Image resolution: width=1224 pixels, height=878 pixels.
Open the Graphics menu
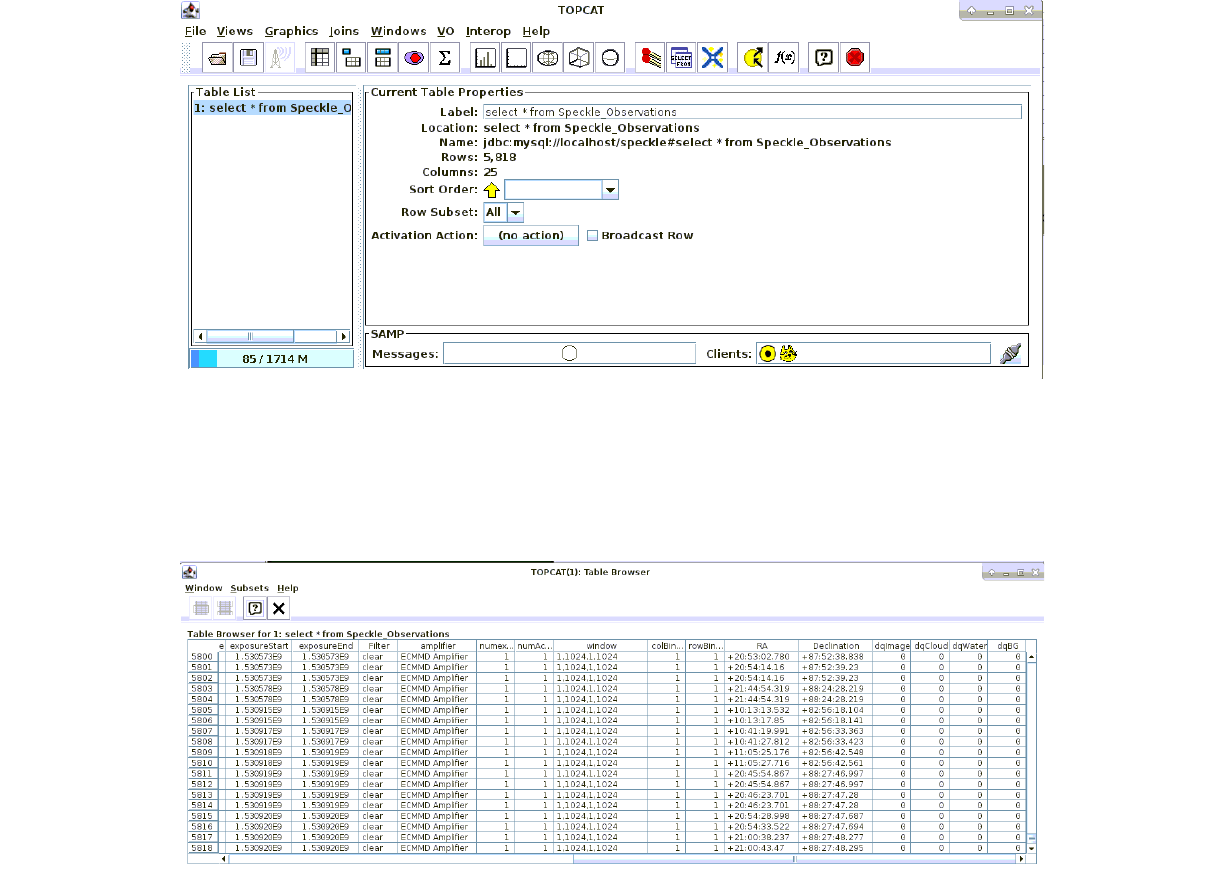[291, 31]
